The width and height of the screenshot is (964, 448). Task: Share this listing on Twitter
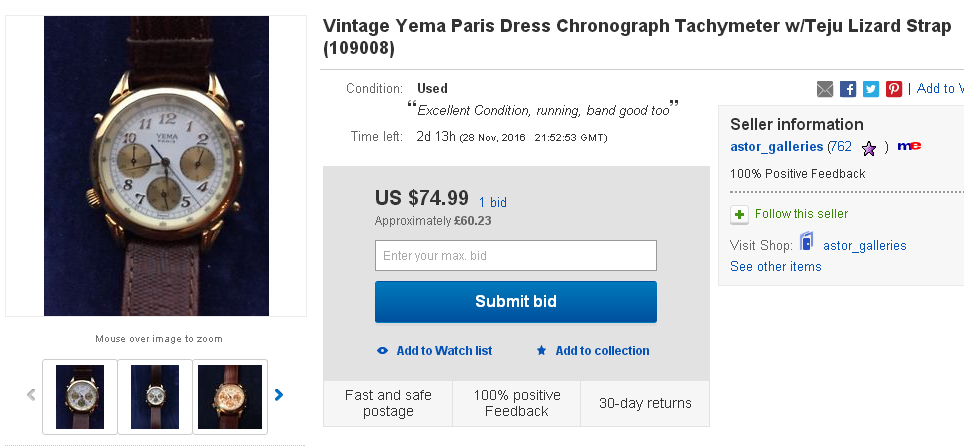pyautogui.click(x=871, y=89)
